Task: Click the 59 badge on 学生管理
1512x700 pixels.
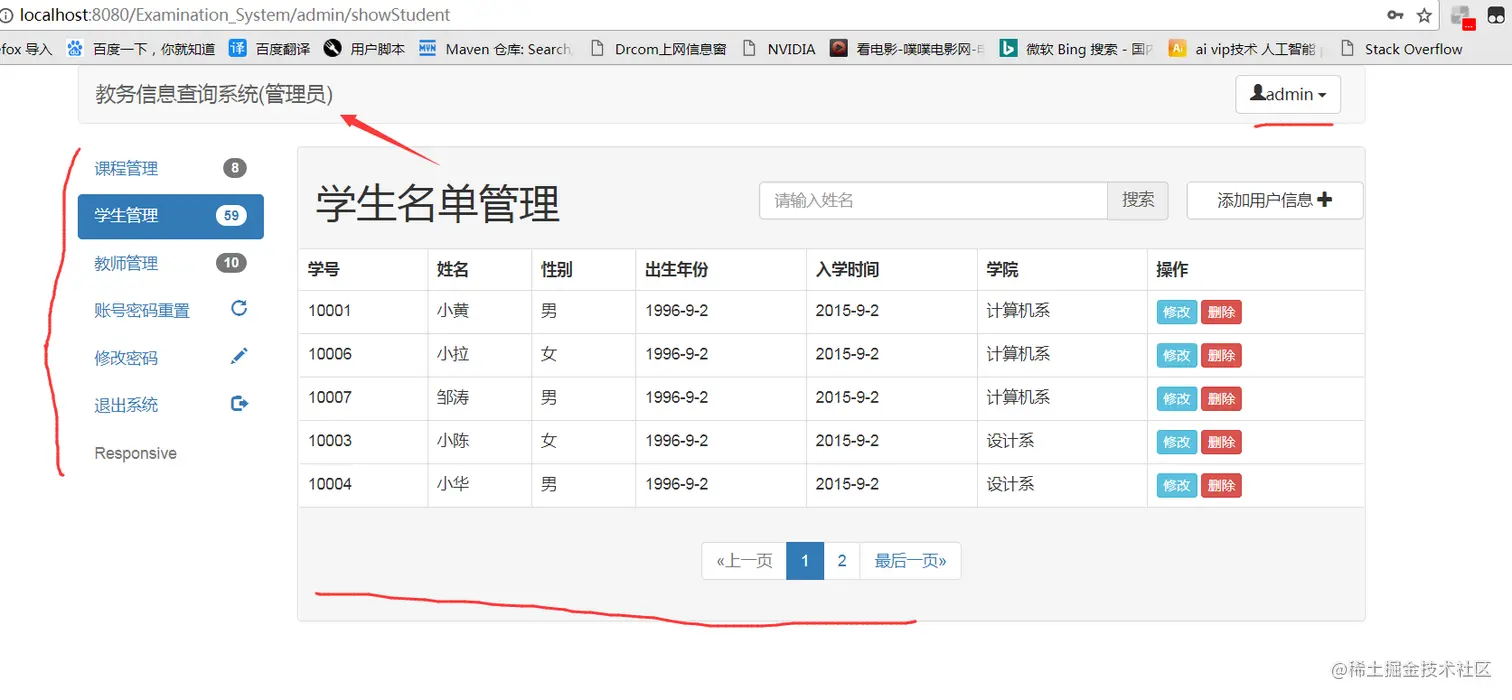Action: [231, 215]
